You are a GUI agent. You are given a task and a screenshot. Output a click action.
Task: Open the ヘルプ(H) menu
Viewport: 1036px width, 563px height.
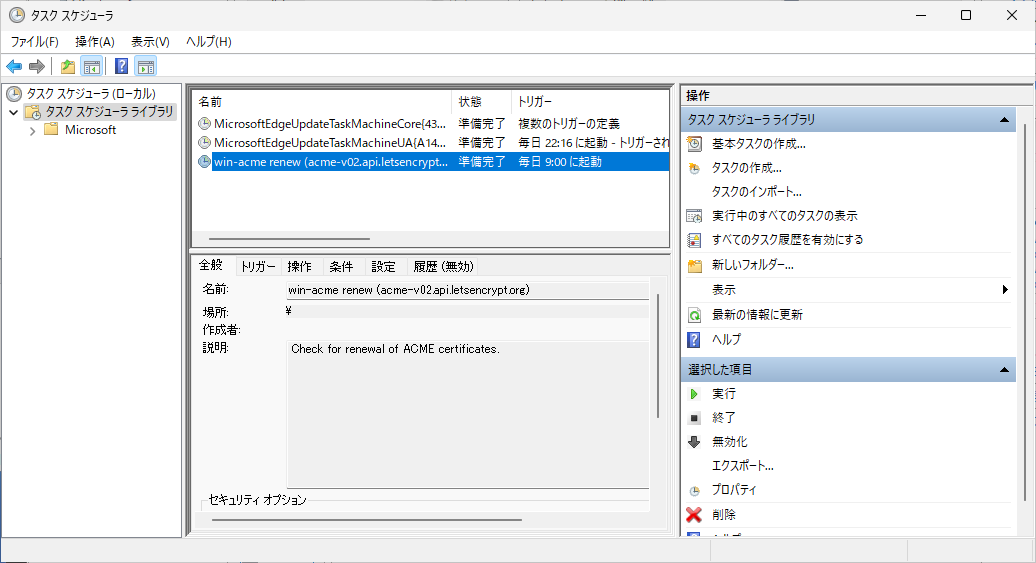click(209, 42)
